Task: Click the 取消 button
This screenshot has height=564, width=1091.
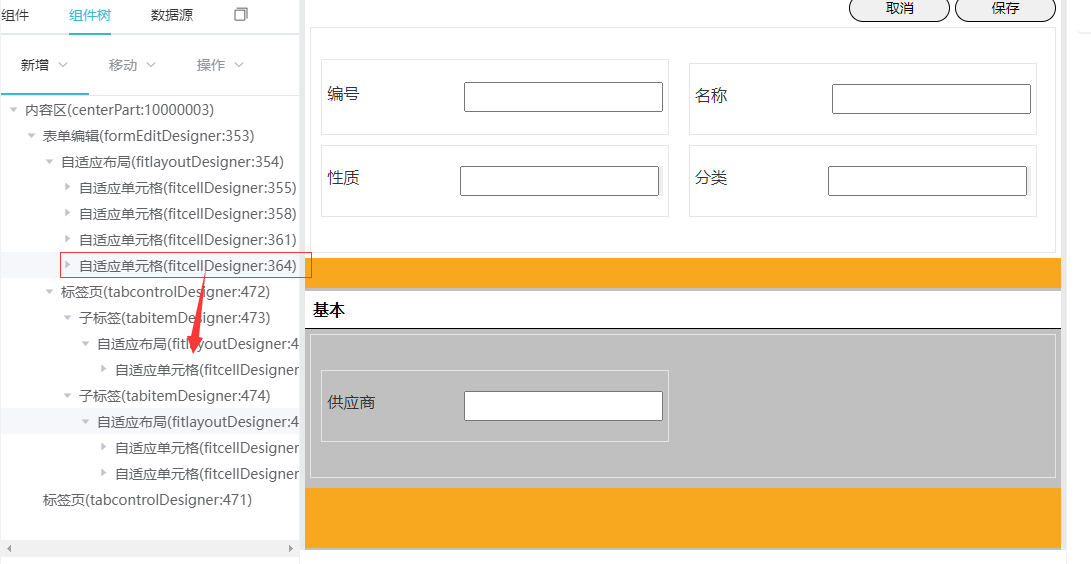Action: (x=899, y=8)
